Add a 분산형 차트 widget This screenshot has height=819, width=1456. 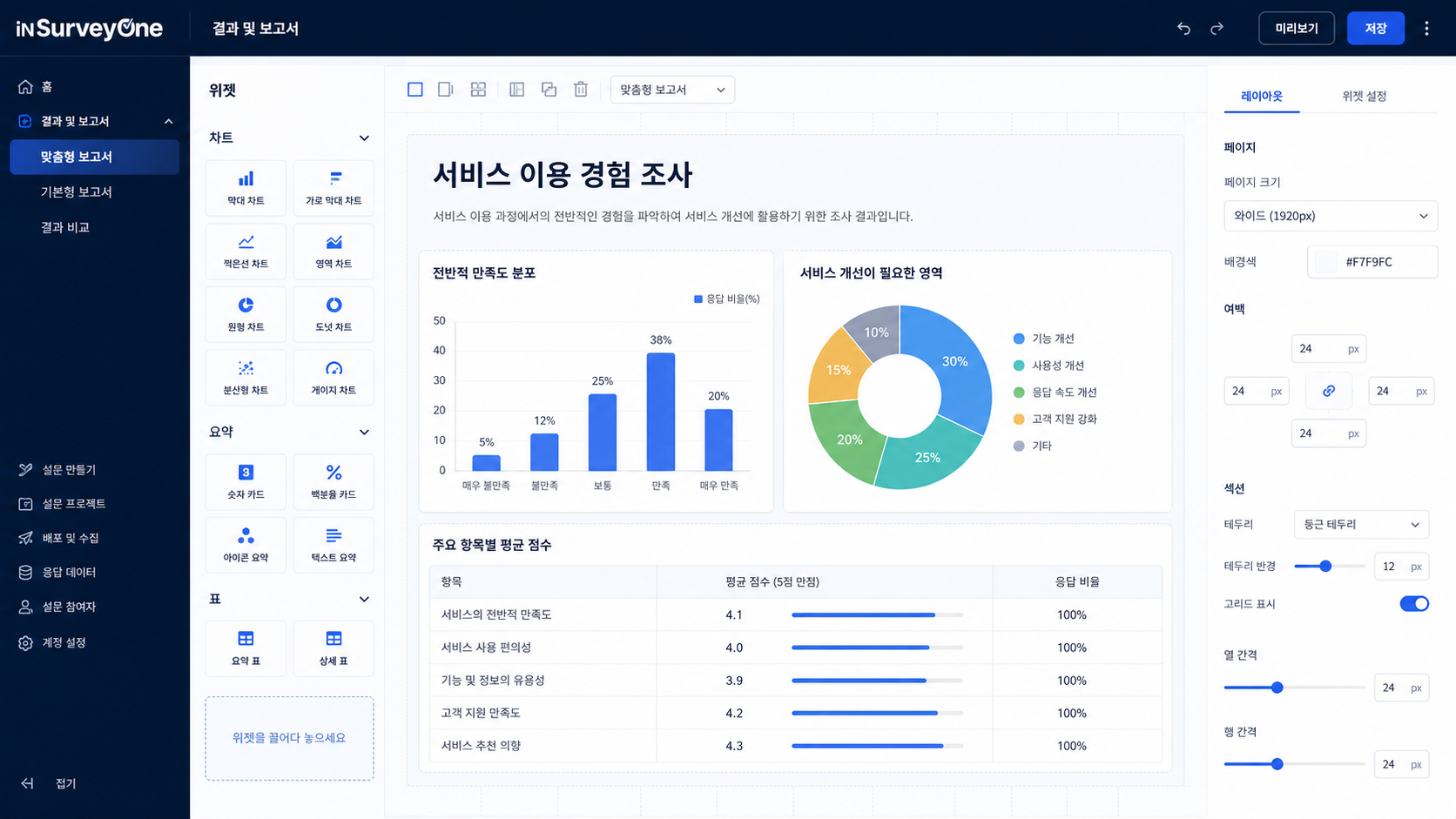tap(246, 378)
